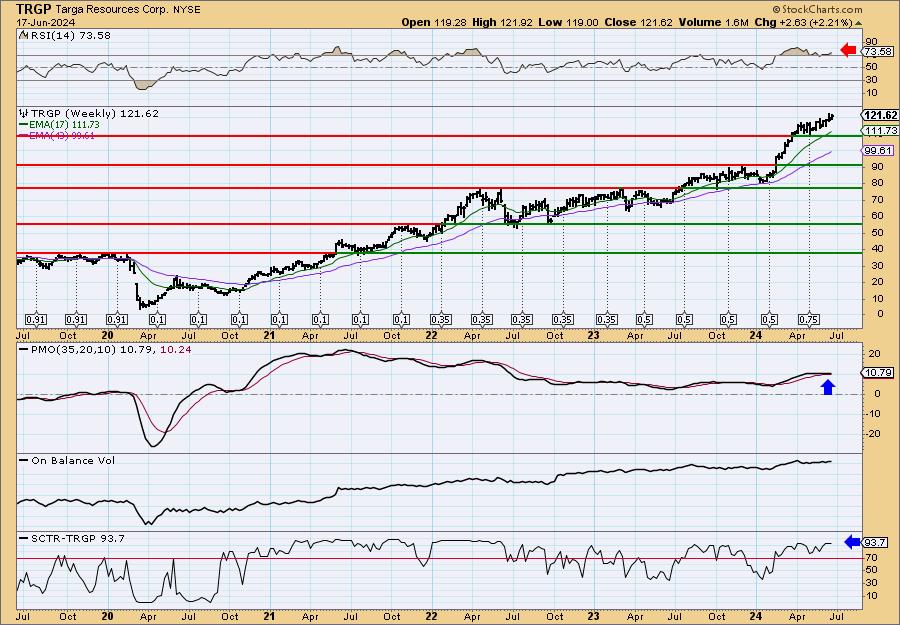Click the On Balance Vol label
The image size is (900, 625).
click(72, 460)
